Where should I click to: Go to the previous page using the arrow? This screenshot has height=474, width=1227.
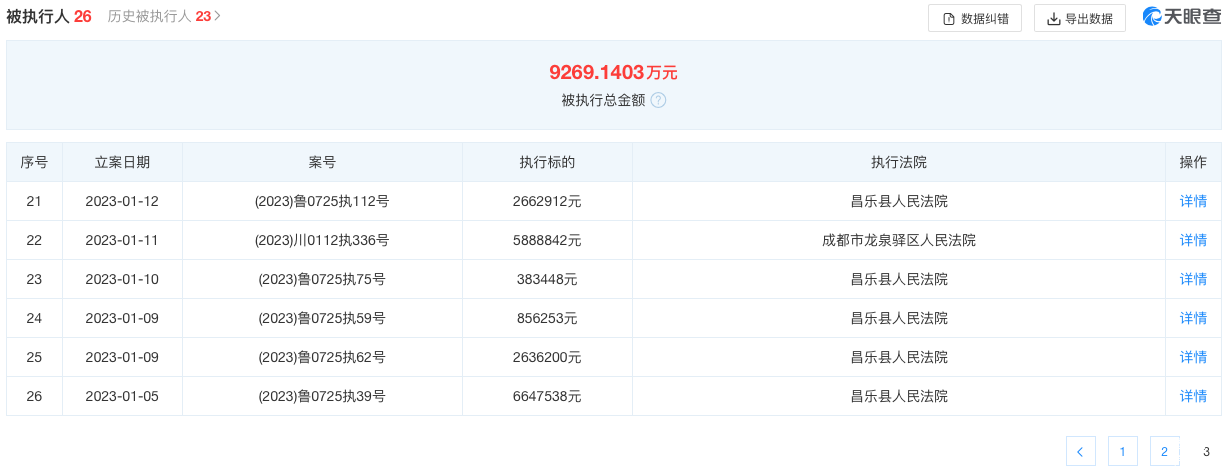coord(1080,451)
